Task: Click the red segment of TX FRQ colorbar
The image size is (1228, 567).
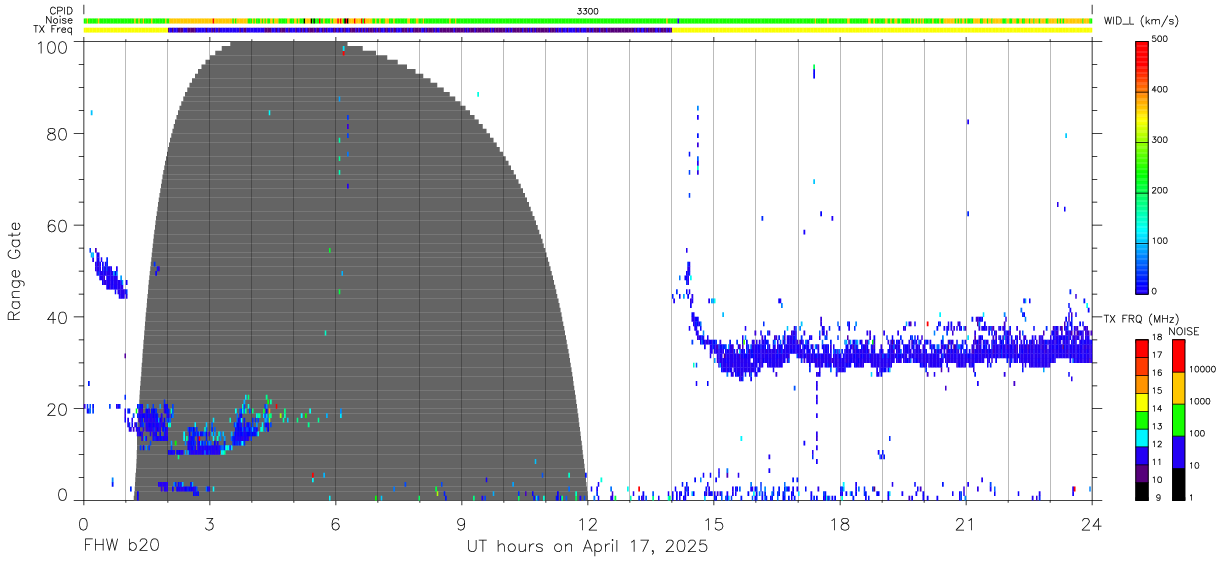Action: click(x=1142, y=349)
